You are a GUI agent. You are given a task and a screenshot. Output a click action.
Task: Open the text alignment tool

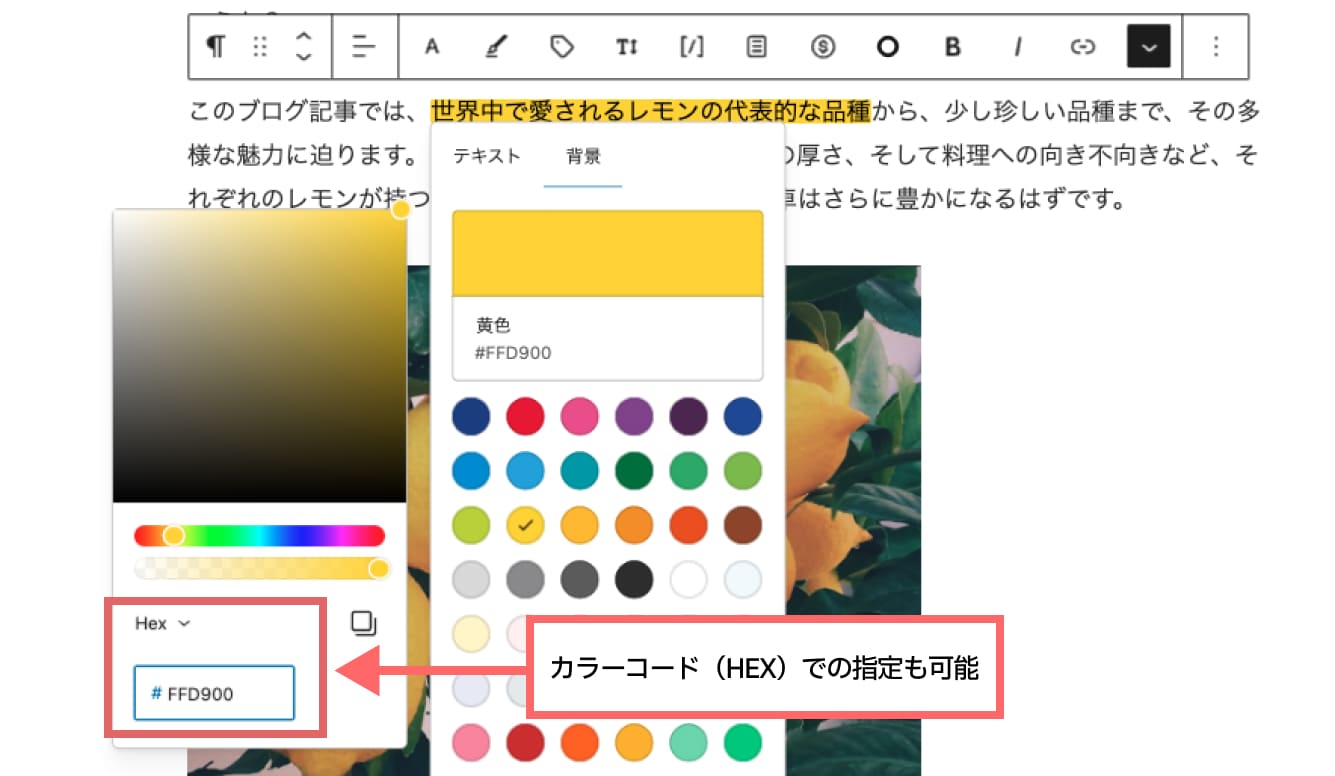tap(363, 47)
